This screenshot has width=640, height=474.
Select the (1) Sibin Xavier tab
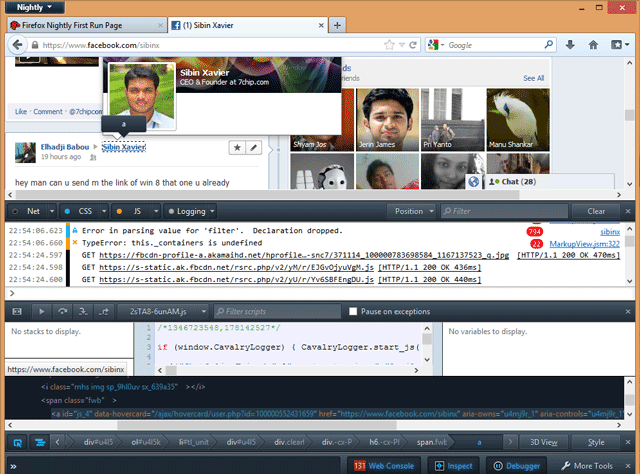coord(248,25)
